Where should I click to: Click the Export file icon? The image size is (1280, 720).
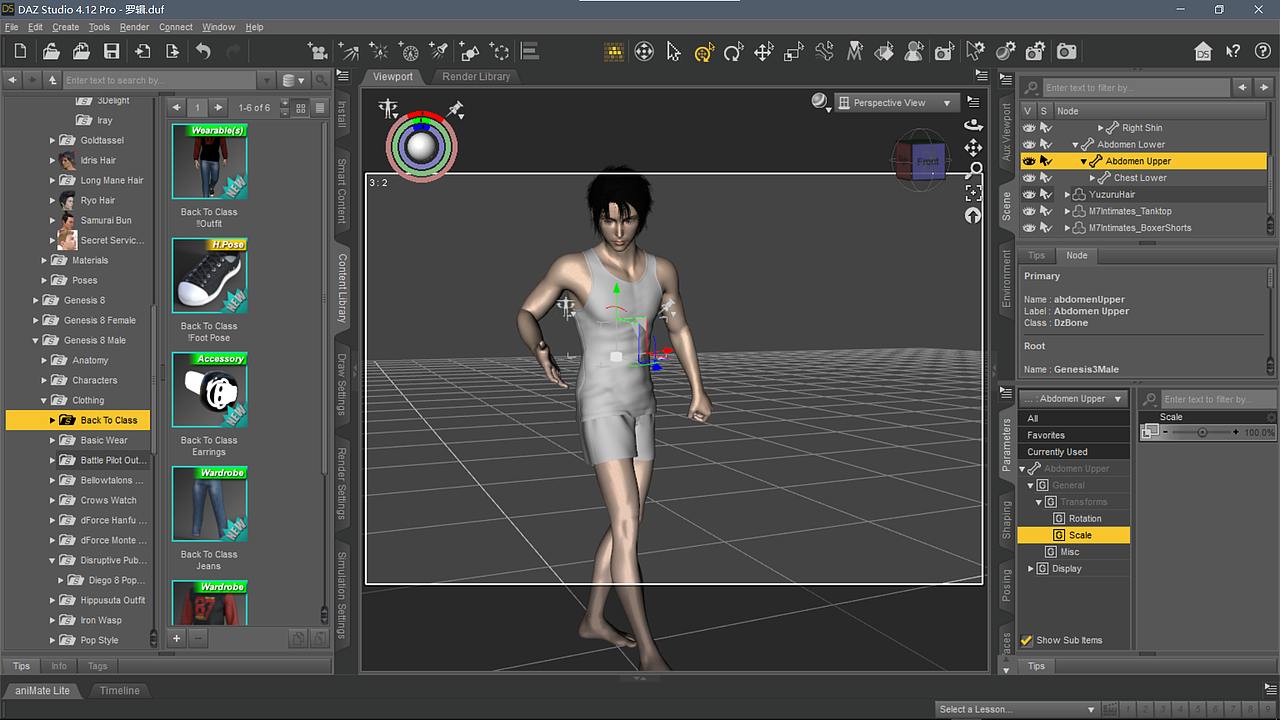point(172,51)
